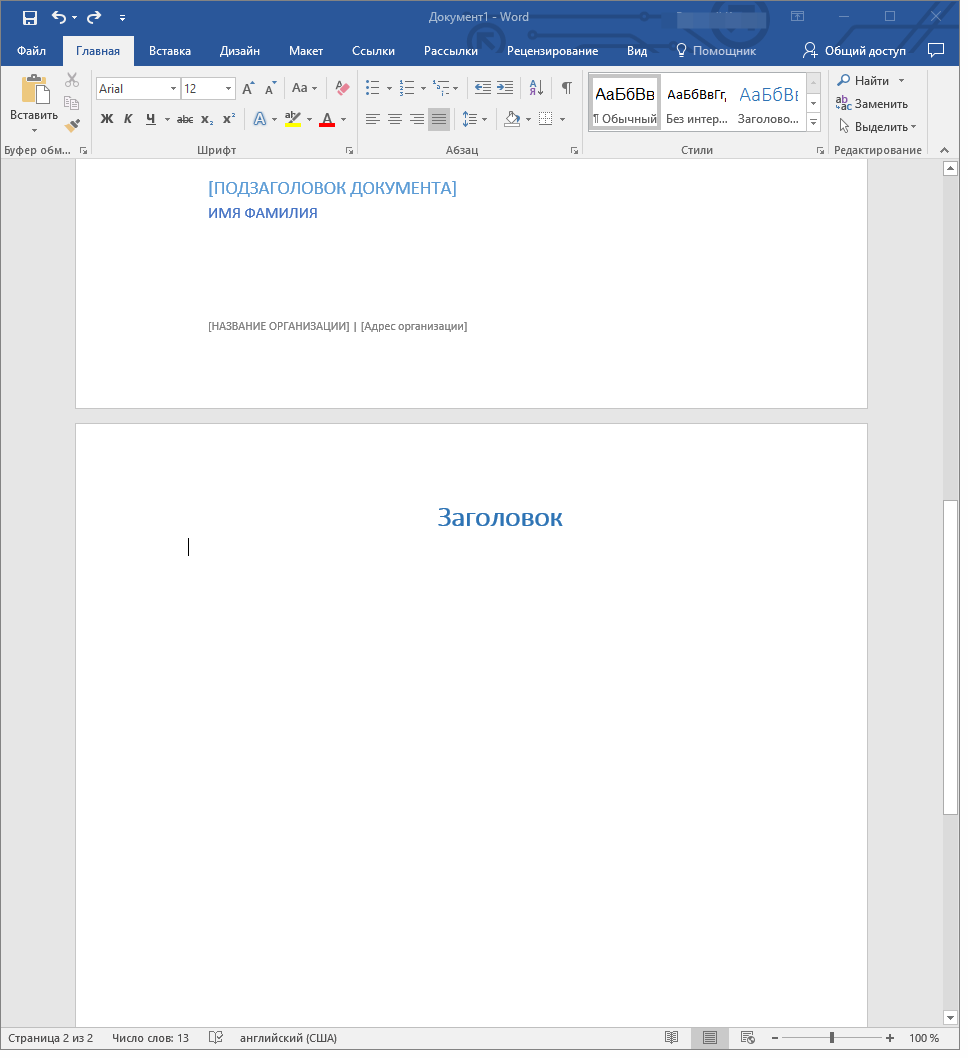Click the Format Painter brush icon
This screenshot has height=1058, width=968.
pyautogui.click(x=72, y=125)
